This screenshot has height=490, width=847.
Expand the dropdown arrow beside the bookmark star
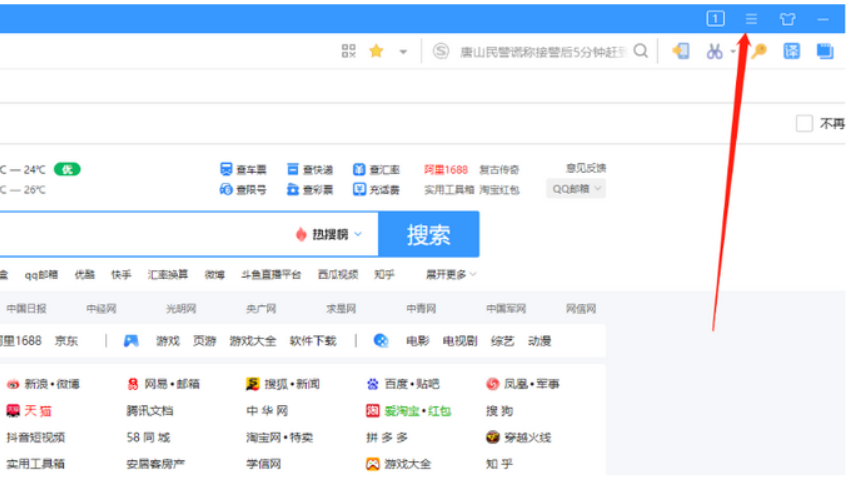click(403, 52)
